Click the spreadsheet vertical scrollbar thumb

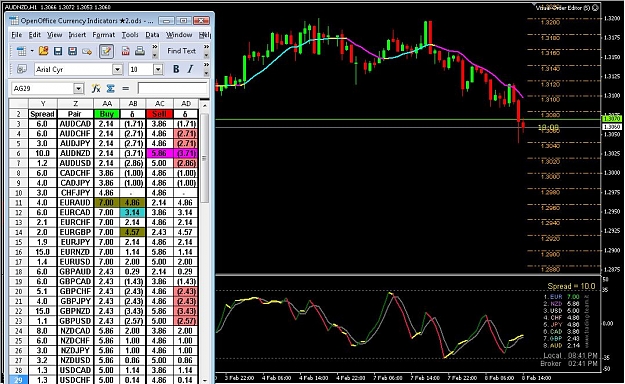204,158
